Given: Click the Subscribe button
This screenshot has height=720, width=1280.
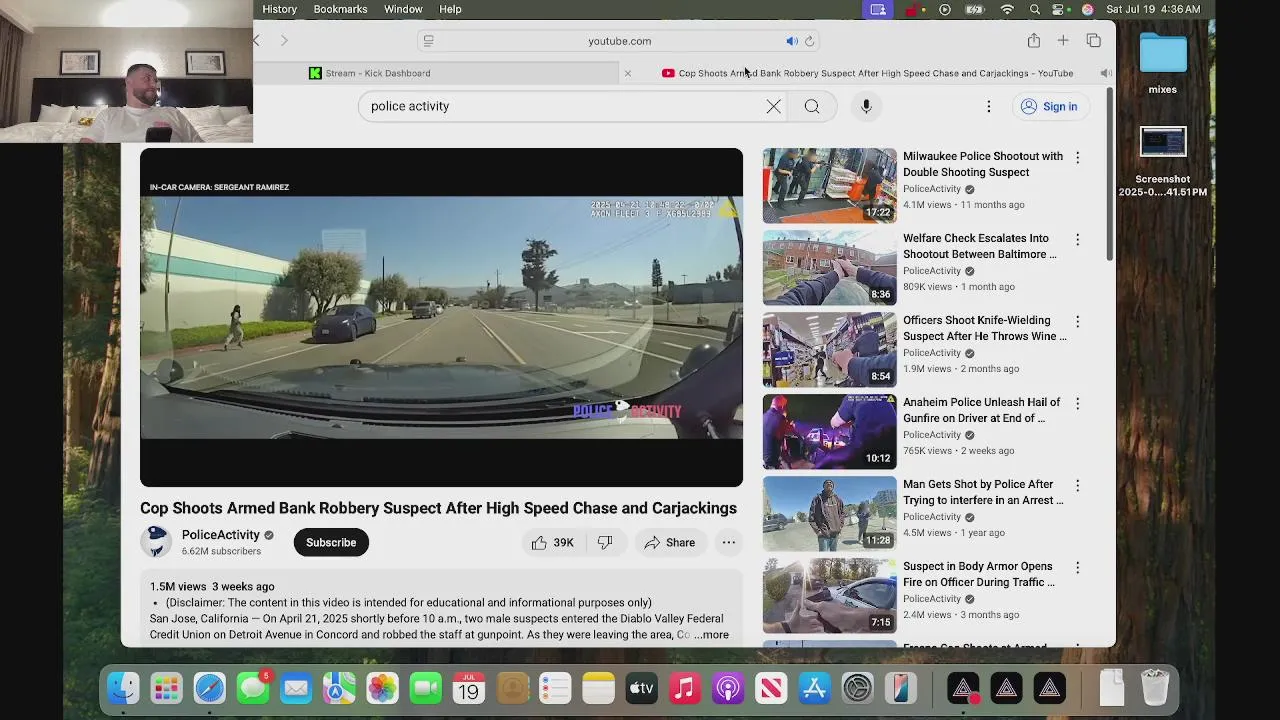Looking at the screenshot, I should click(331, 542).
